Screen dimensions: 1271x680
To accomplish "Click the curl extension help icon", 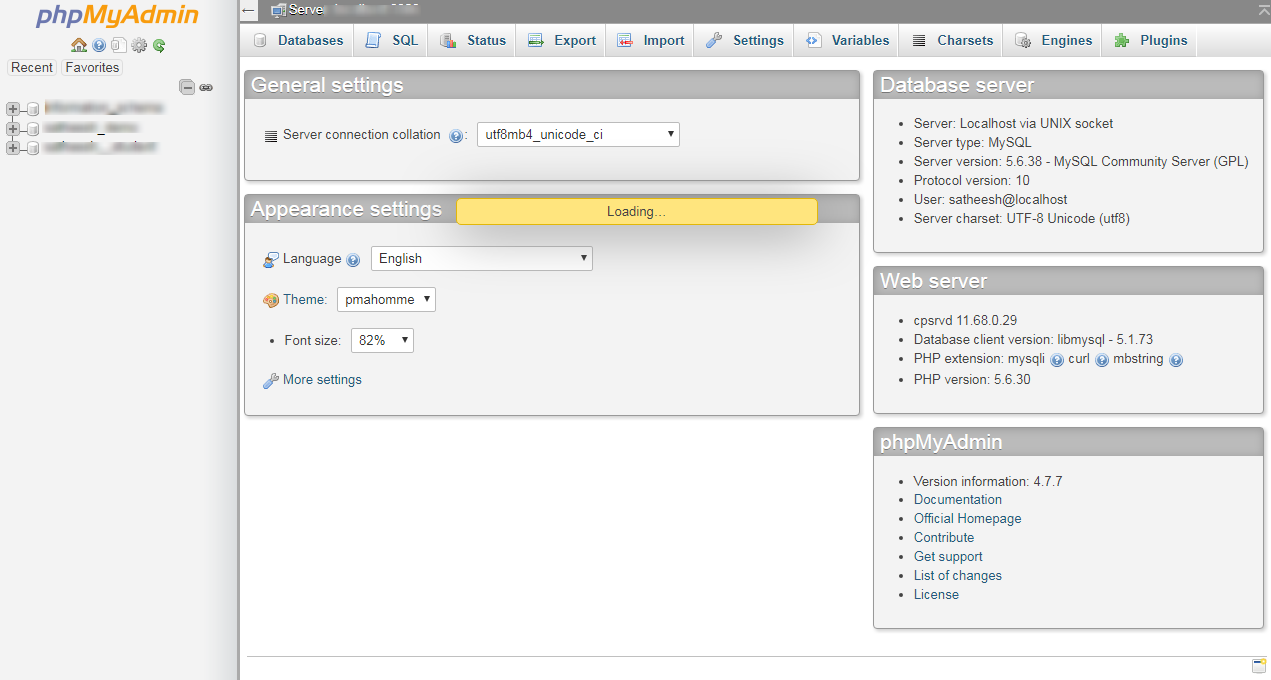I will point(1102,360).
